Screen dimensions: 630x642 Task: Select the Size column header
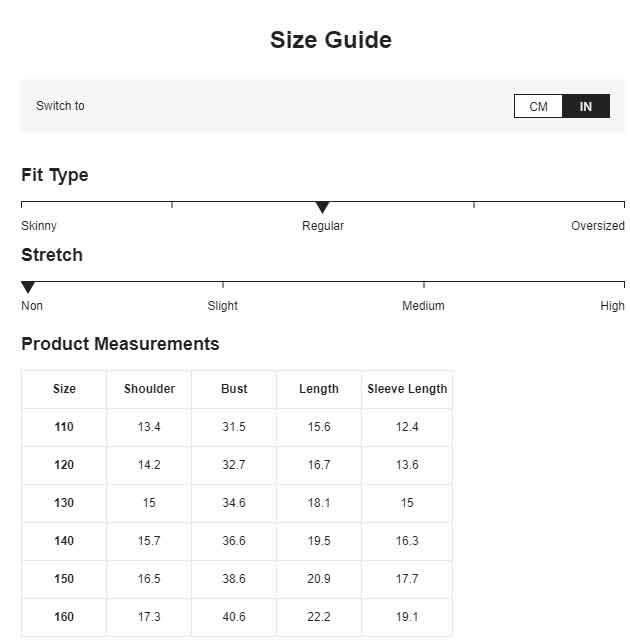tap(64, 389)
